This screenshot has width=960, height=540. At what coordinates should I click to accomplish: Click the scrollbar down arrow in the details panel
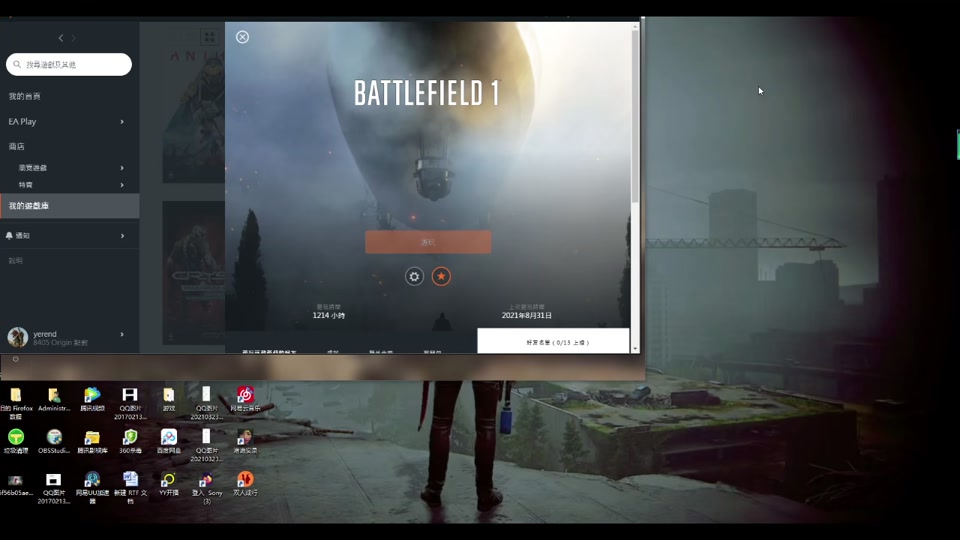tap(635, 349)
